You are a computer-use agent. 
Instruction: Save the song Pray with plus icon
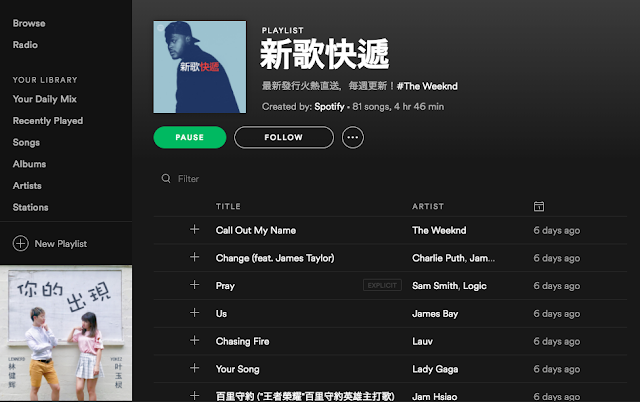(195, 285)
